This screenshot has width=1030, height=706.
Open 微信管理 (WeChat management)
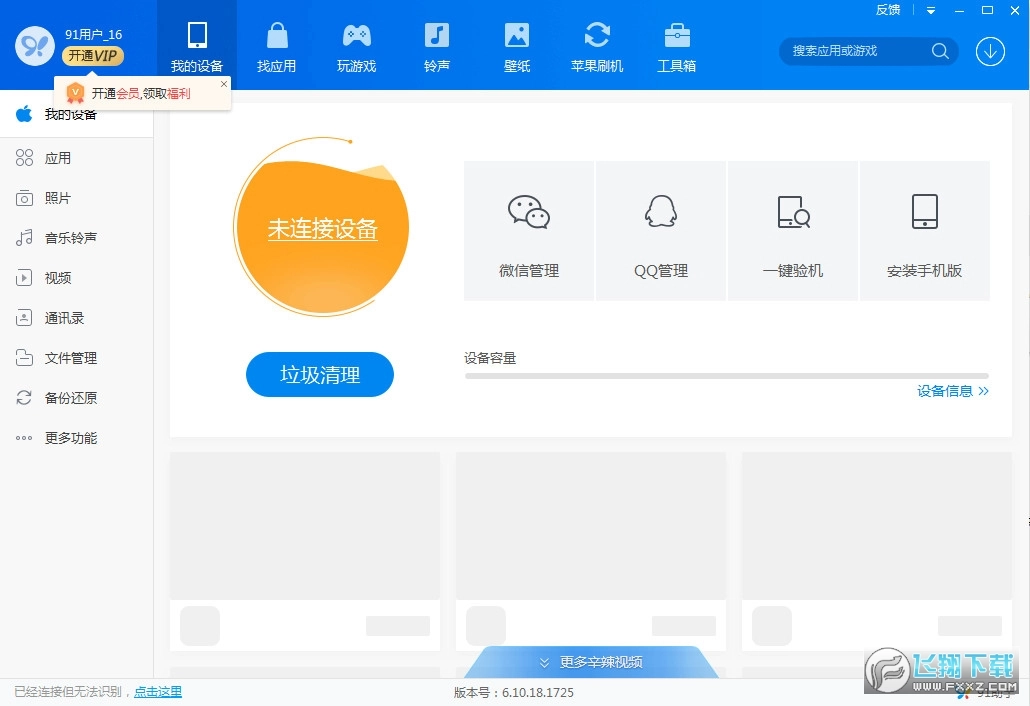click(x=528, y=230)
